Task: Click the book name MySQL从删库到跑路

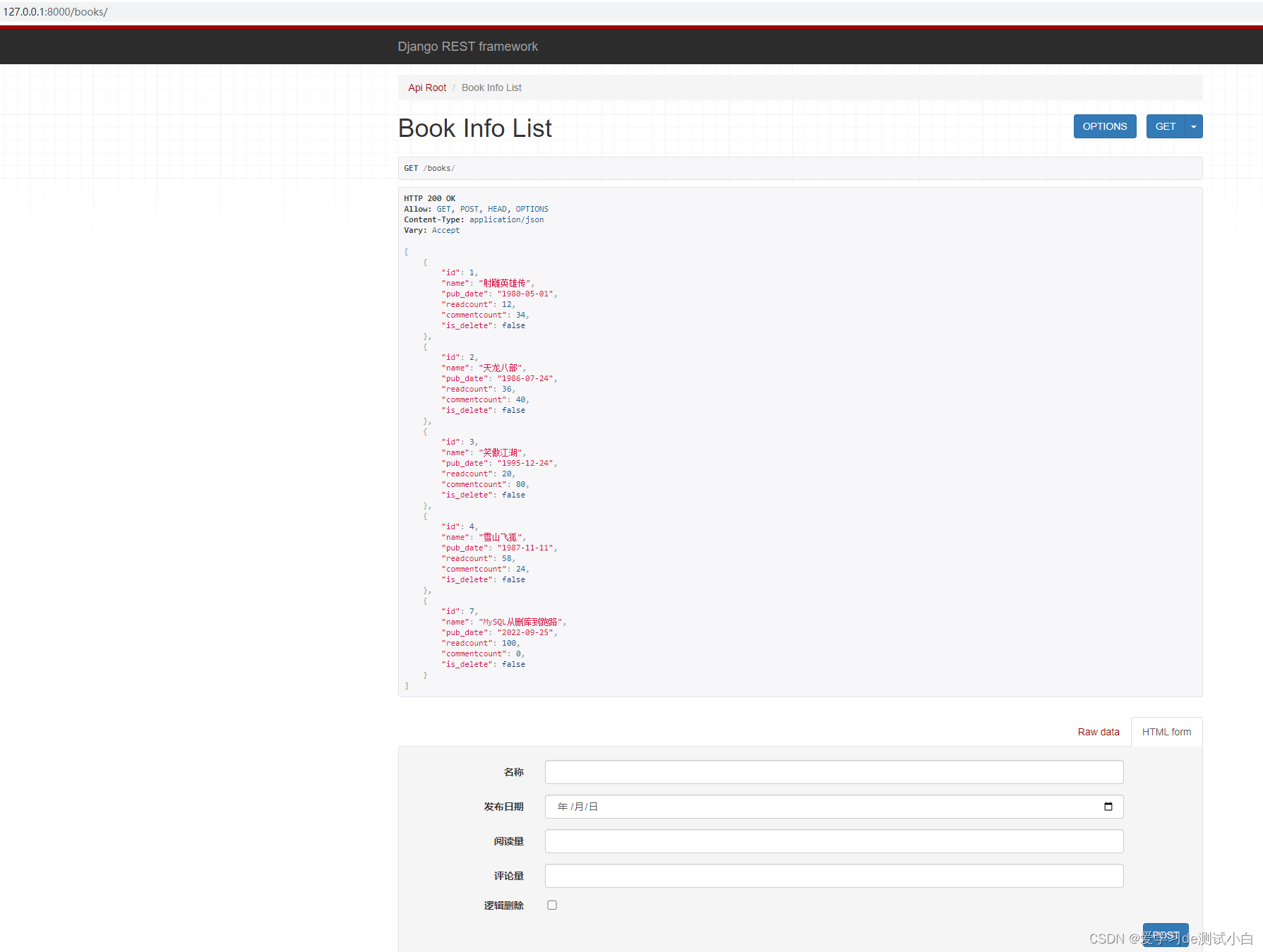Action: (x=521, y=622)
